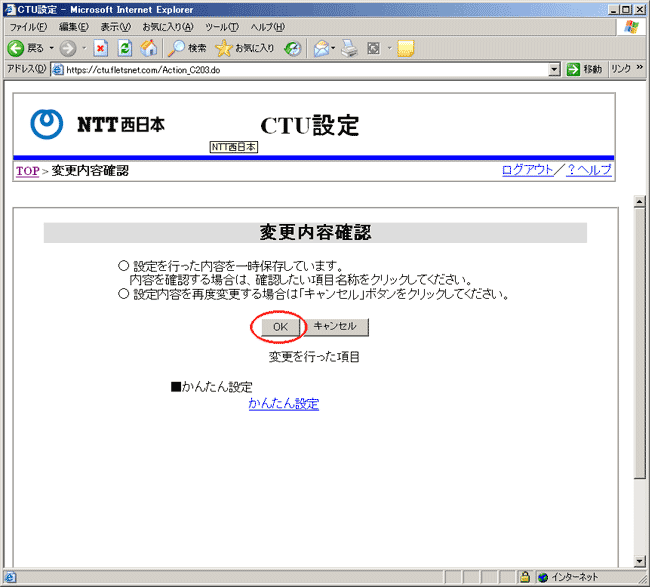This screenshot has width=650, height=587.
Task: Stop page loading with red X icon
Action: (x=101, y=49)
